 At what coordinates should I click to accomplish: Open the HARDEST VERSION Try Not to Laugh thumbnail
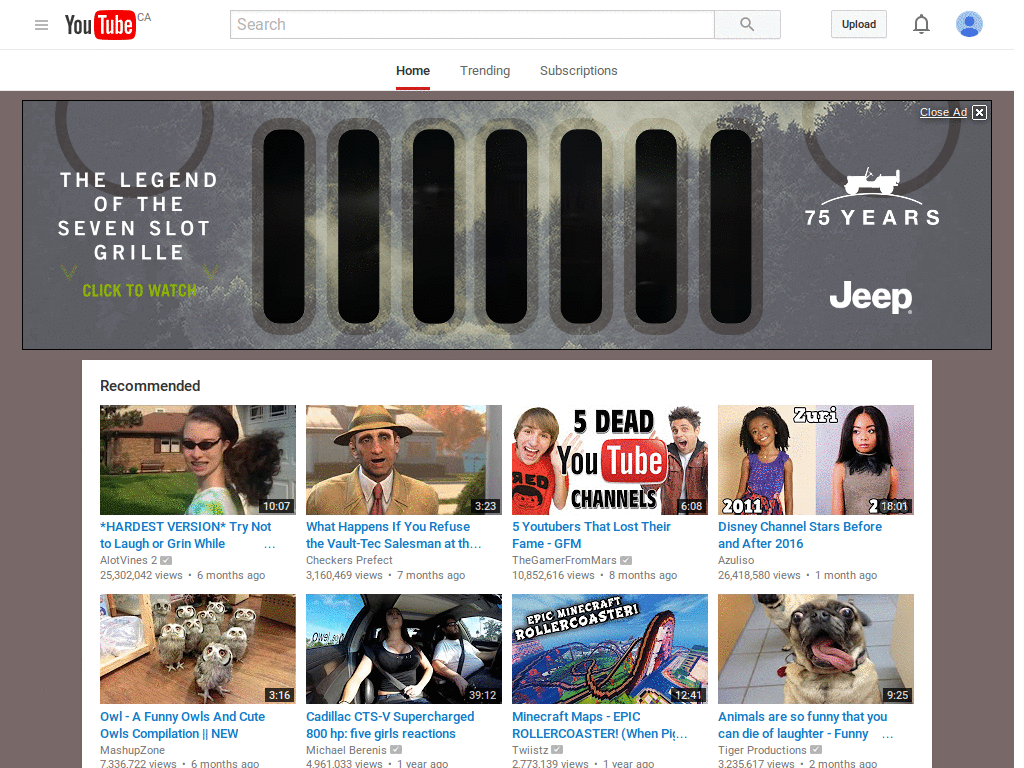point(197,460)
